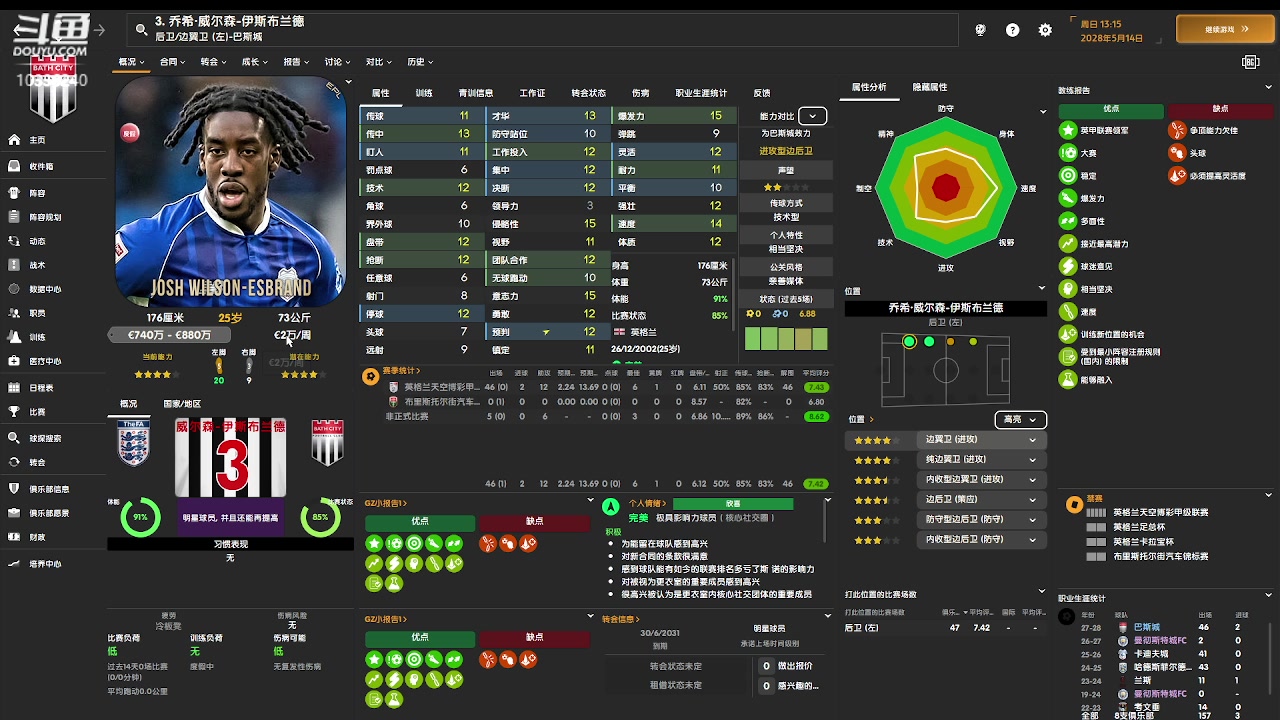Image resolution: width=1280 pixels, height=720 pixels.
Task: Open 日程表 schedule calendar icon
Action: [14, 387]
